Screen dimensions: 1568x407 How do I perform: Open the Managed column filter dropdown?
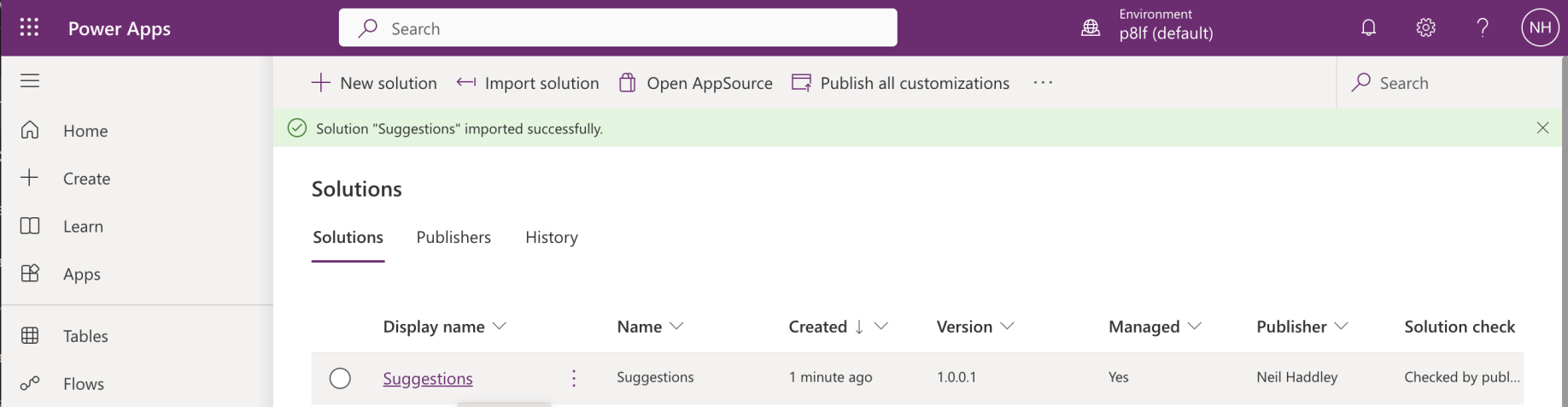coord(1195,327)
